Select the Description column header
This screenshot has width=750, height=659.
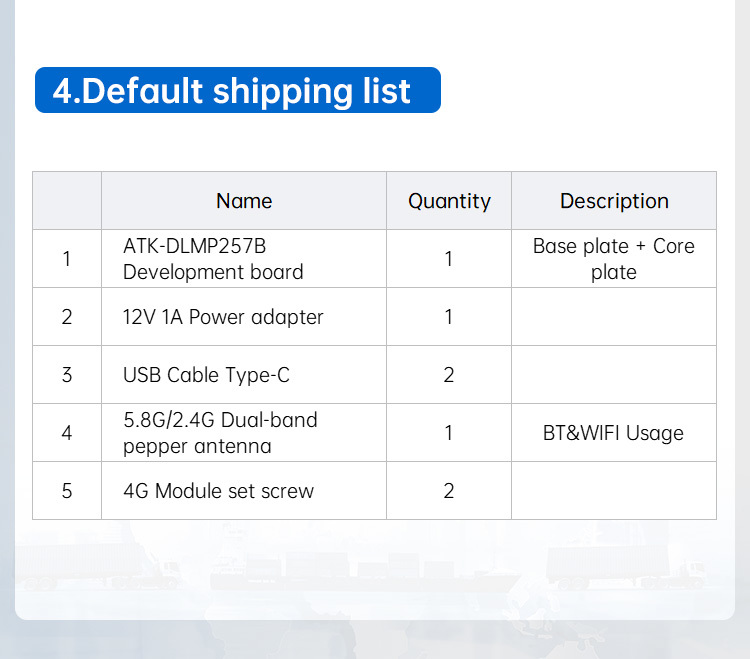614,201
